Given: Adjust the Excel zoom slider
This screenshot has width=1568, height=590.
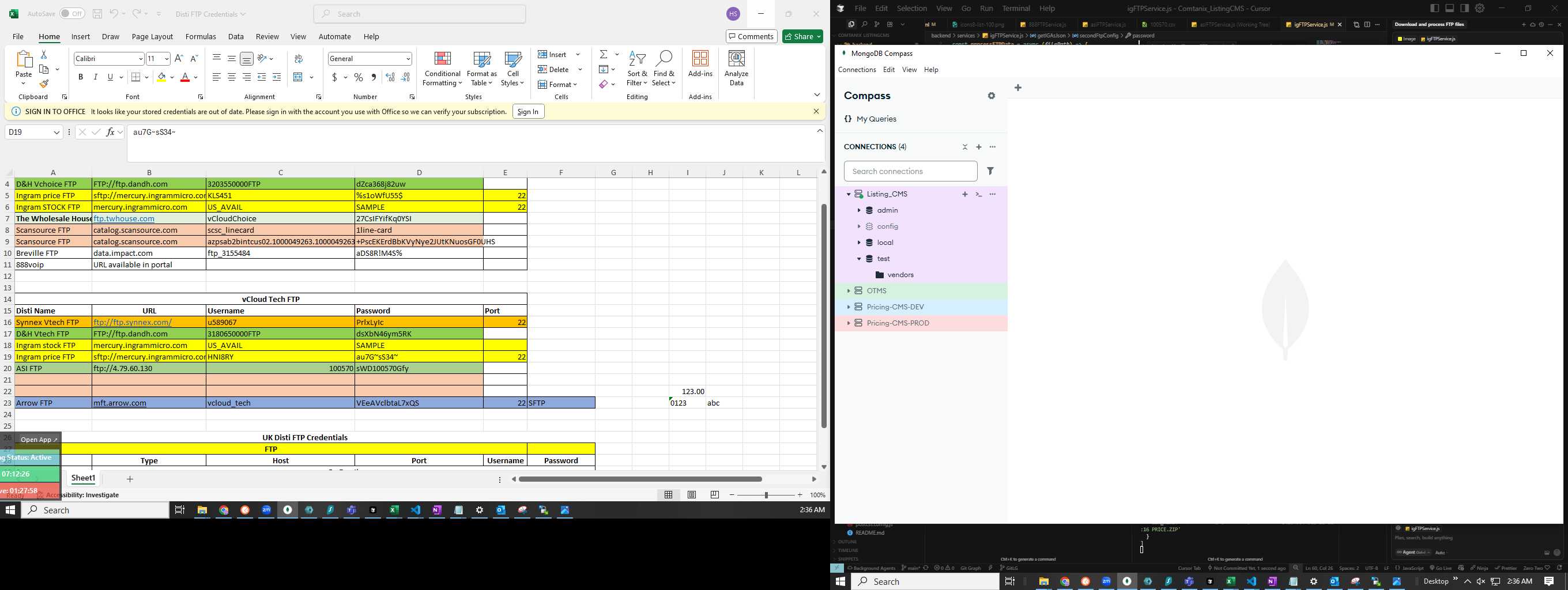Looking at the screenshot, I should click(766, 495).
